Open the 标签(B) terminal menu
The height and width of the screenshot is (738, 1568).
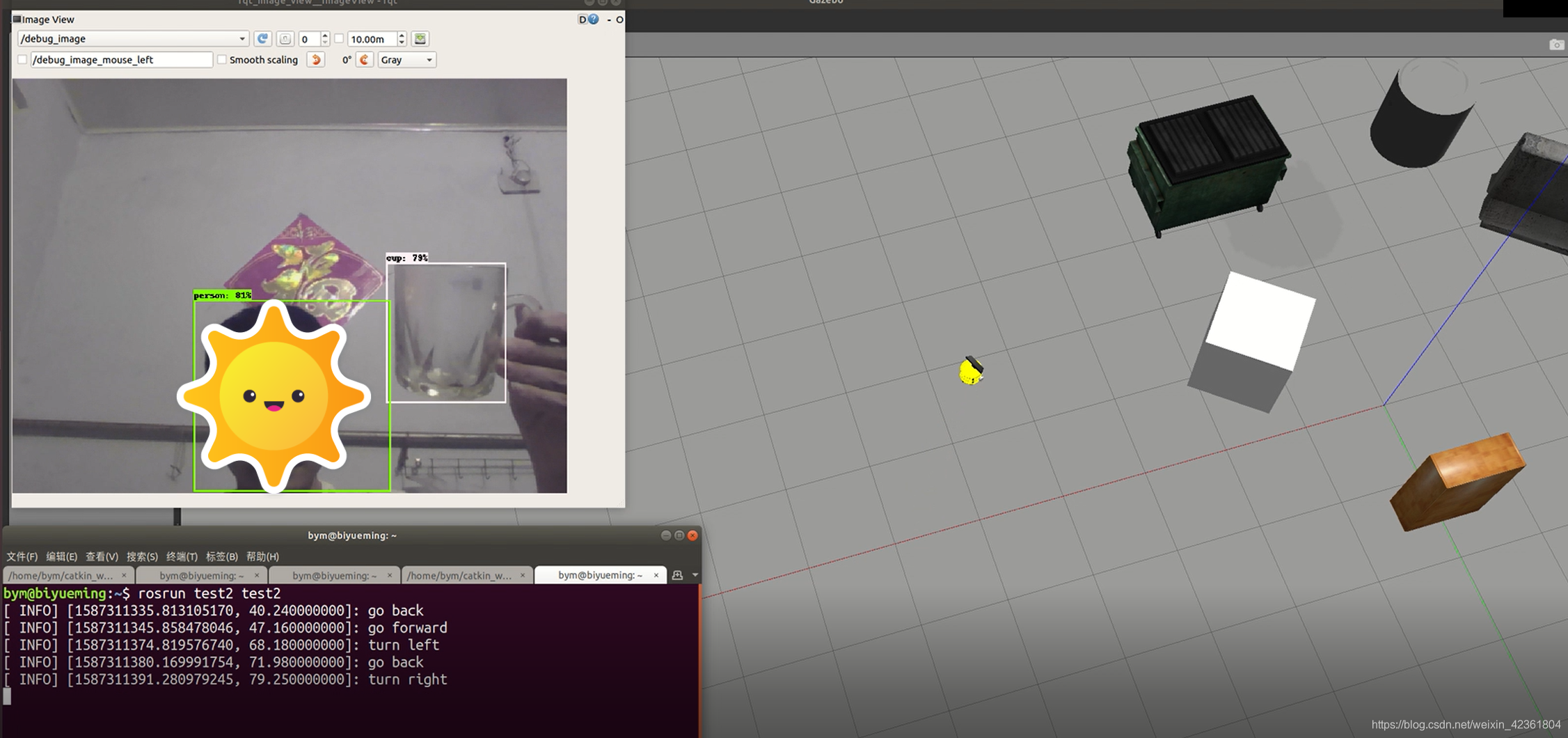(x=221, y=556)
